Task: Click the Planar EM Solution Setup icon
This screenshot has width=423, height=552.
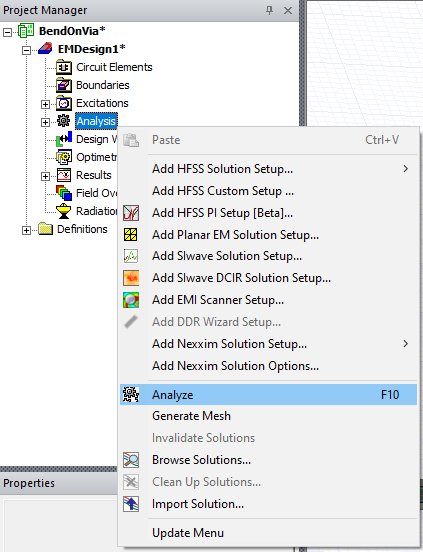Action: (x=131, y=235)
